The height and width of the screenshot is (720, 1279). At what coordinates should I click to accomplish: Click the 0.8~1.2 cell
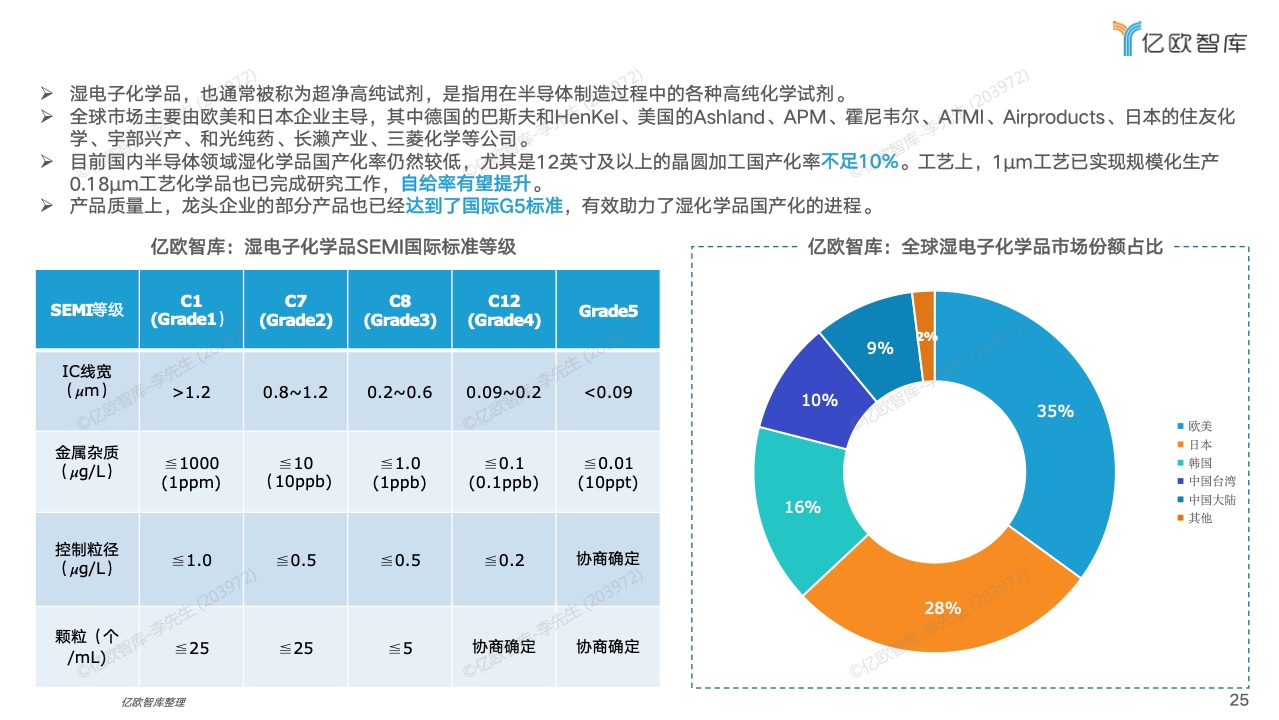295,391
